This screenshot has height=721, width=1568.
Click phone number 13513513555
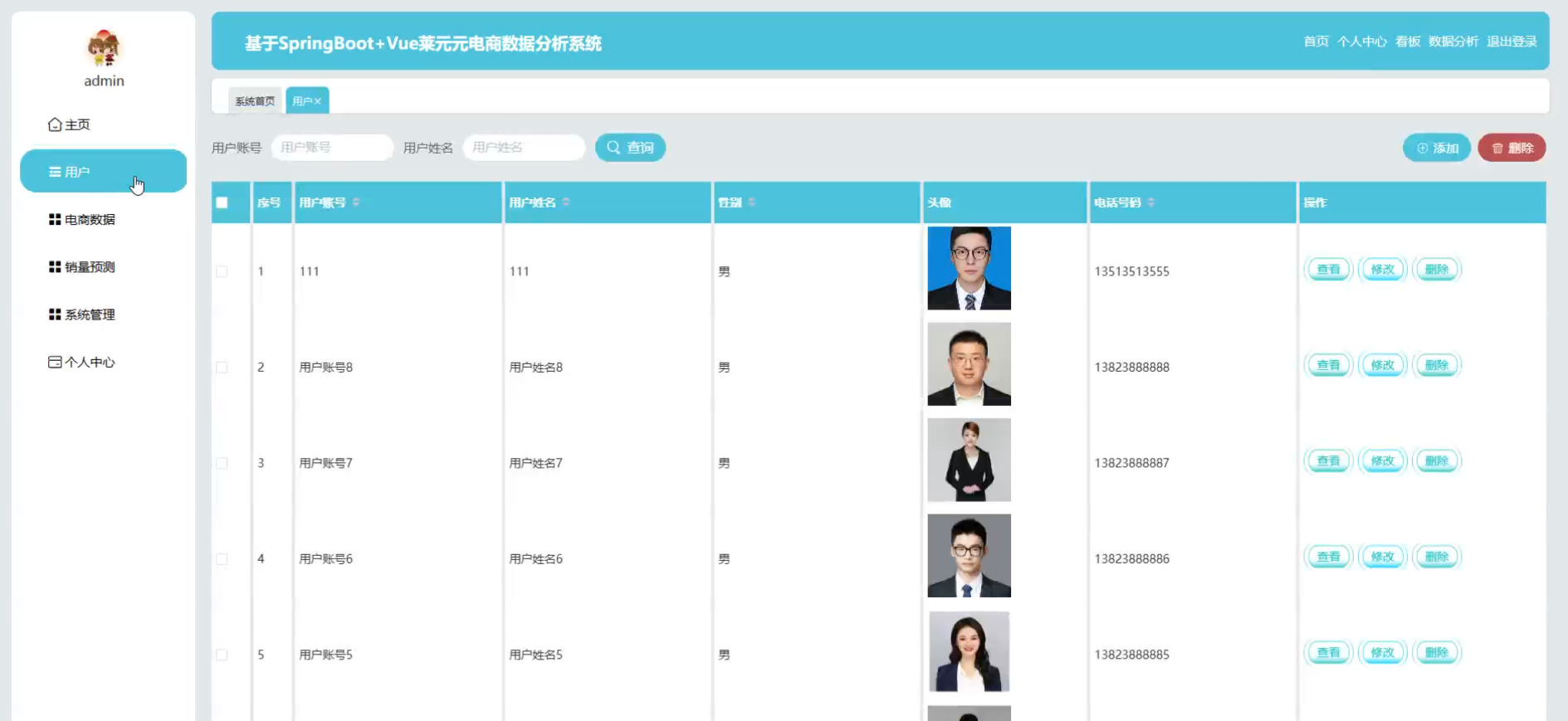coord(1131,271)
